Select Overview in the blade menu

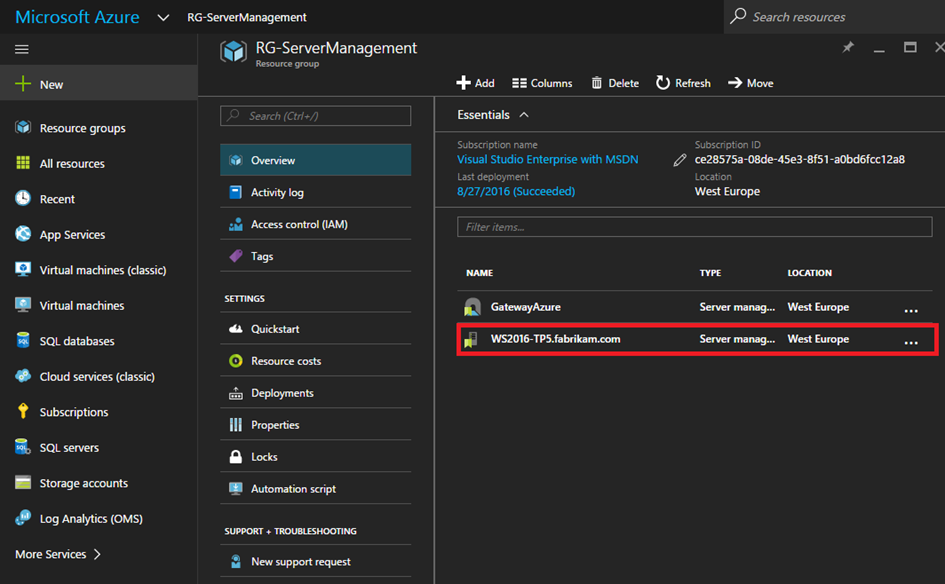[315, 160]
